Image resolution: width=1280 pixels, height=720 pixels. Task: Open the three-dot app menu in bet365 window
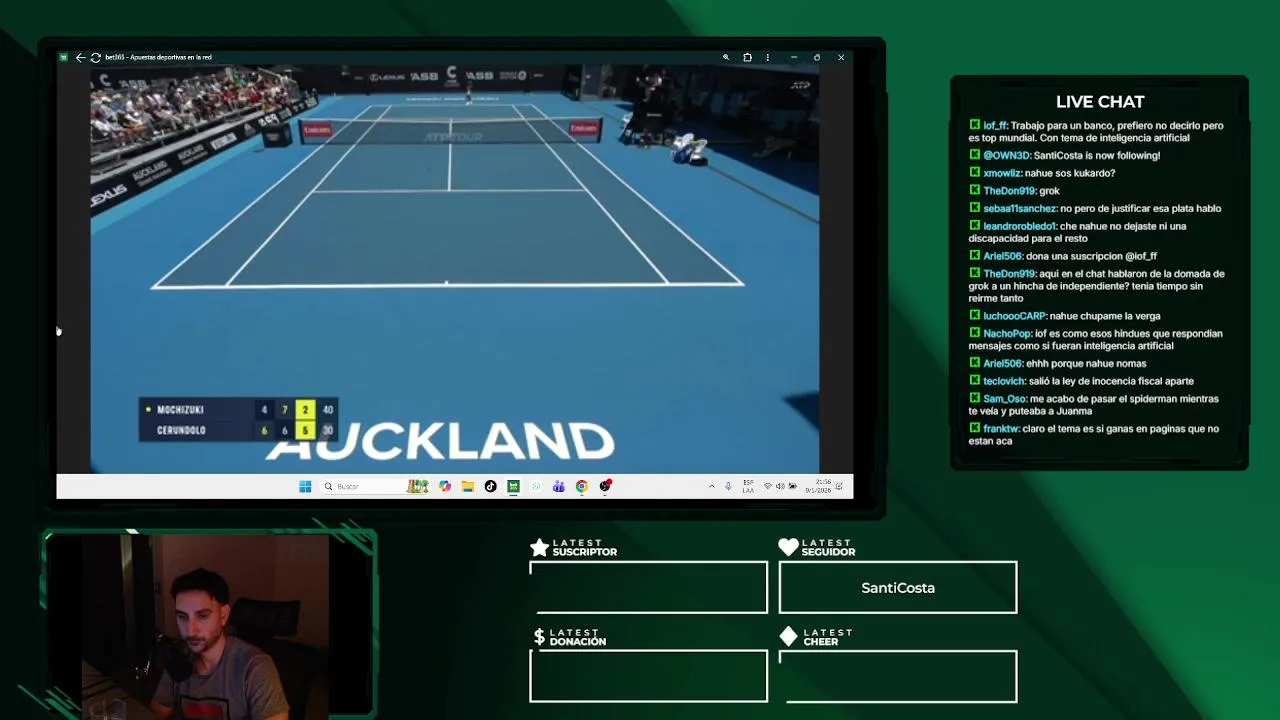click(x=768, y=57)
